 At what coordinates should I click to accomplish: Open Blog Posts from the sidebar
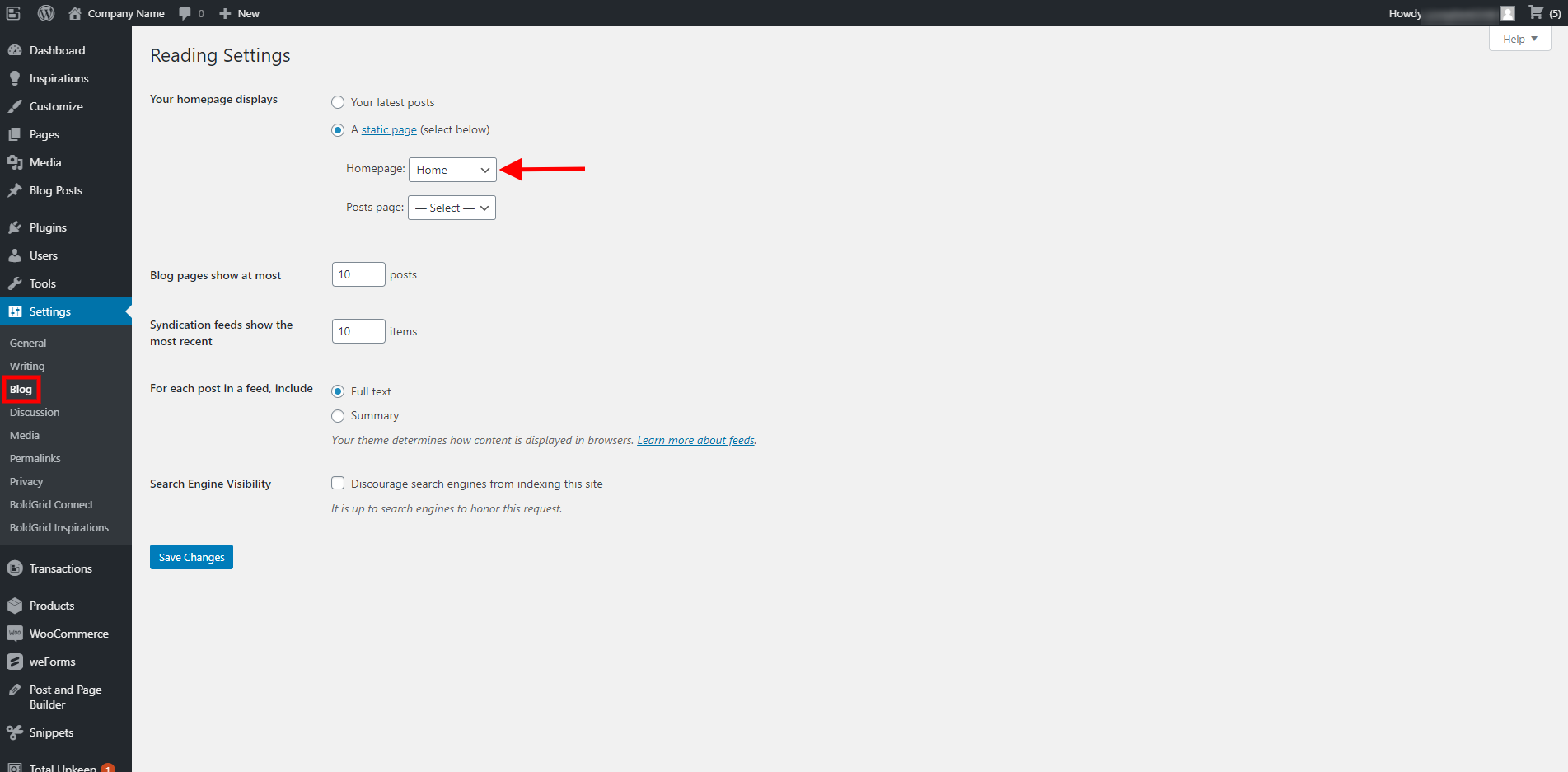(54, 190)
